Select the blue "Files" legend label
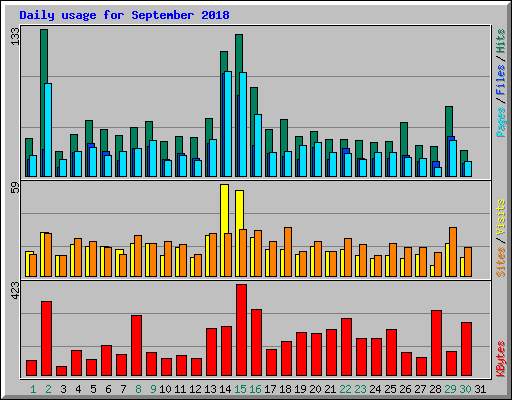The height and width of the screenshot is (400, 512). coord(500,80)
